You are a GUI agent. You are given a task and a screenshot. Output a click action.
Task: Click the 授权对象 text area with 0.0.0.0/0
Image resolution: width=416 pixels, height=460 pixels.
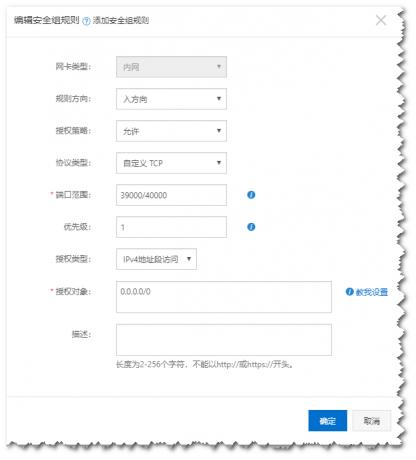(224, 297)
